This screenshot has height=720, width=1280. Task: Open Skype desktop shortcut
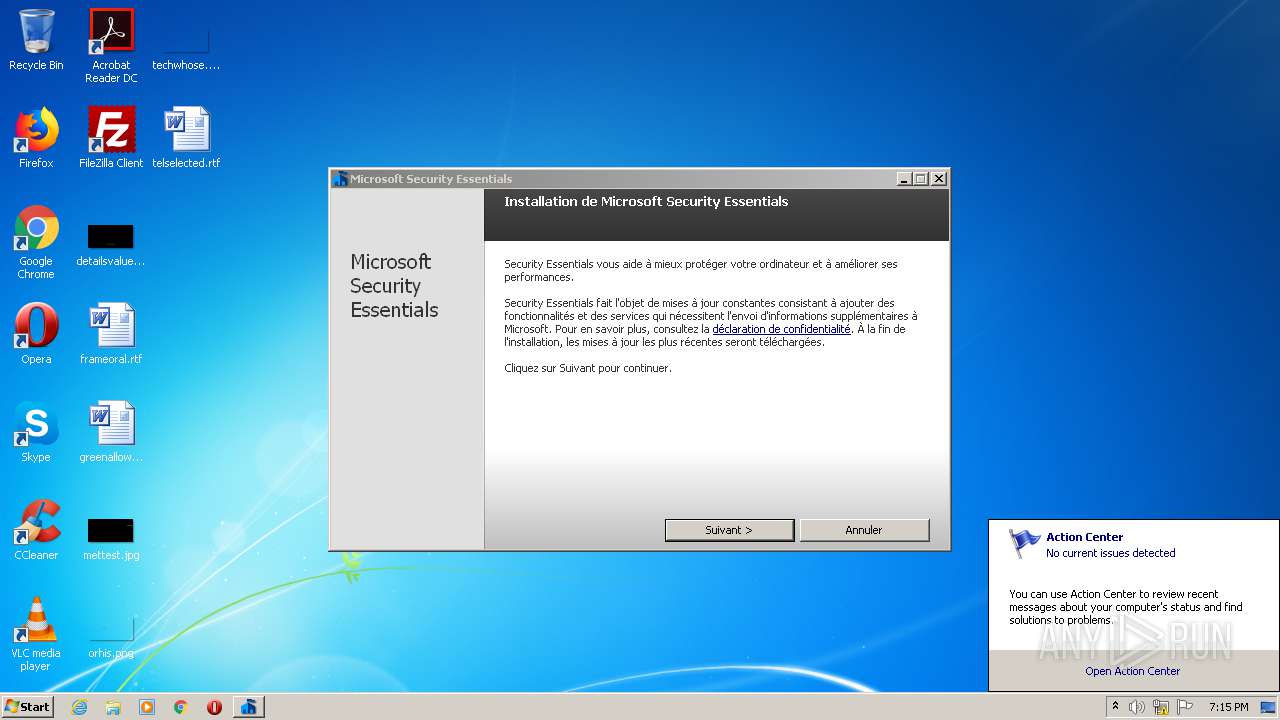36,432
